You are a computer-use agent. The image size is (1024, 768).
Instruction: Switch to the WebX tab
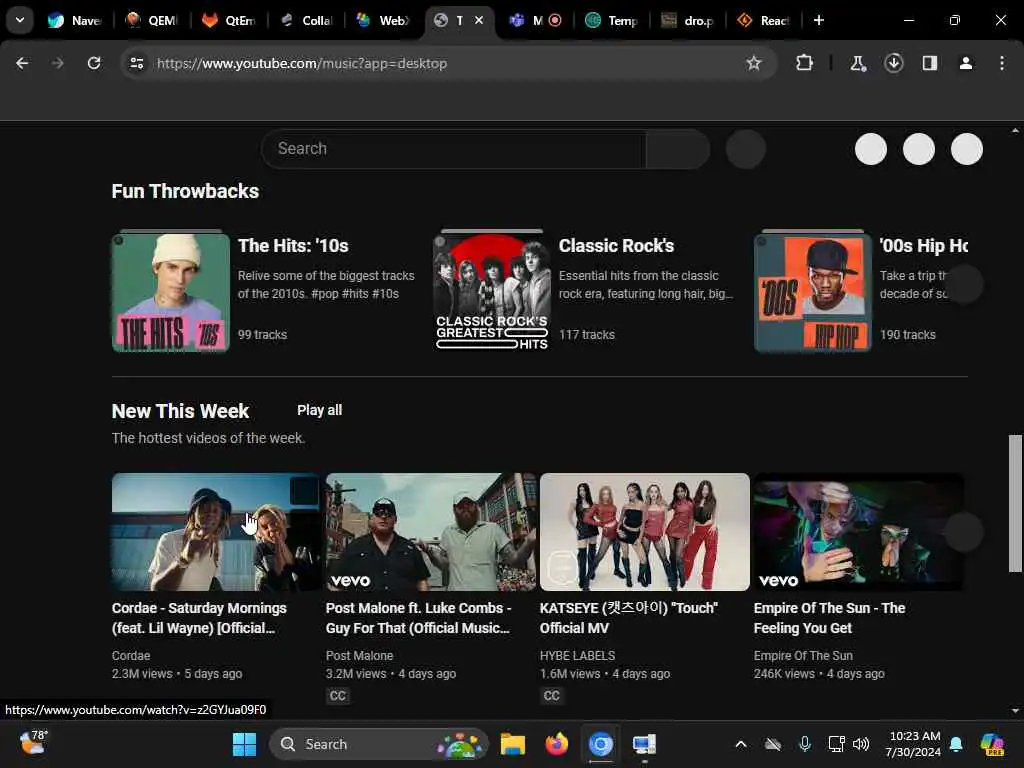383,20
